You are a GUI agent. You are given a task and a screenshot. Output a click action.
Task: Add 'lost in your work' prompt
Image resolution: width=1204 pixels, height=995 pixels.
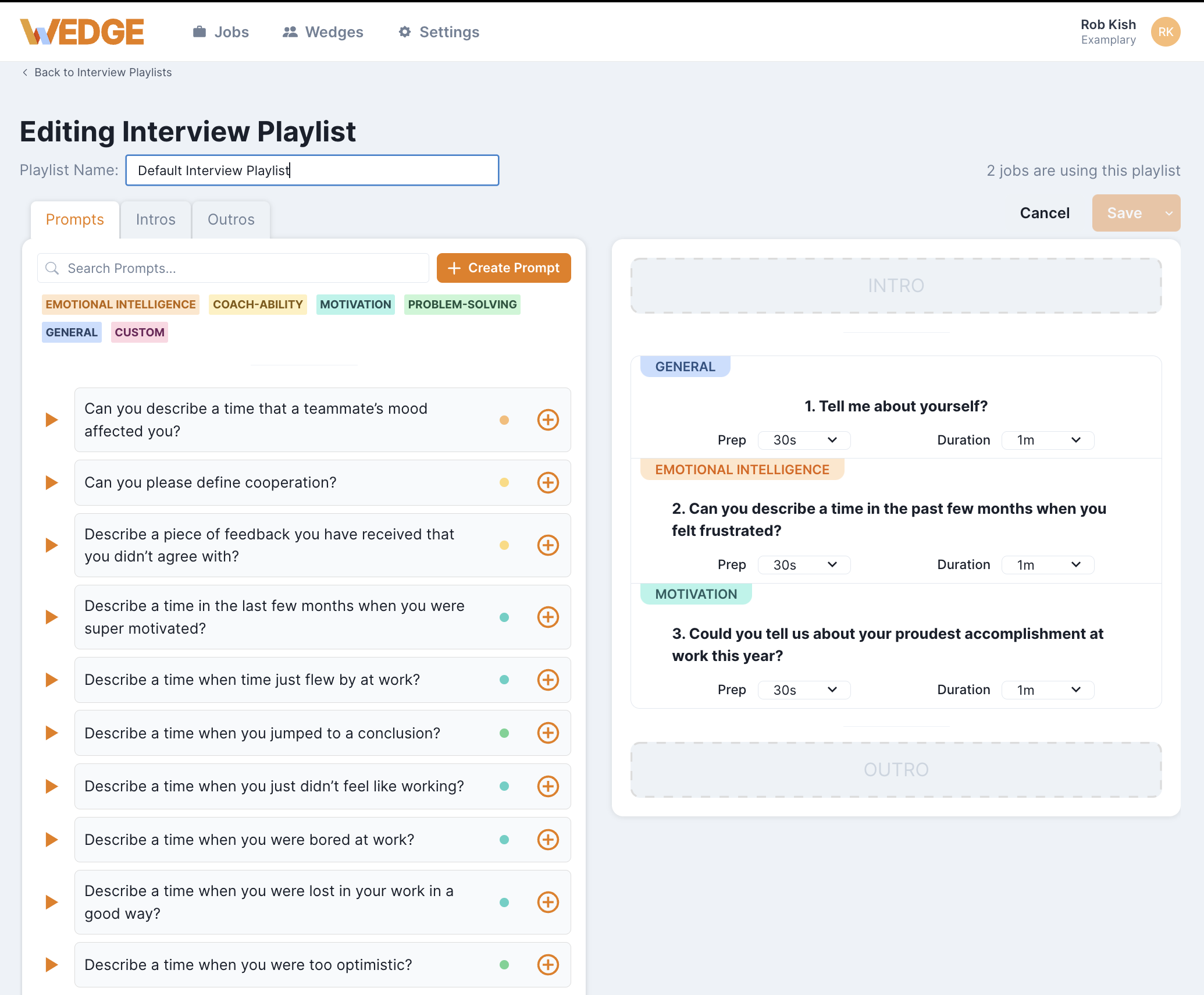(548, 902)
